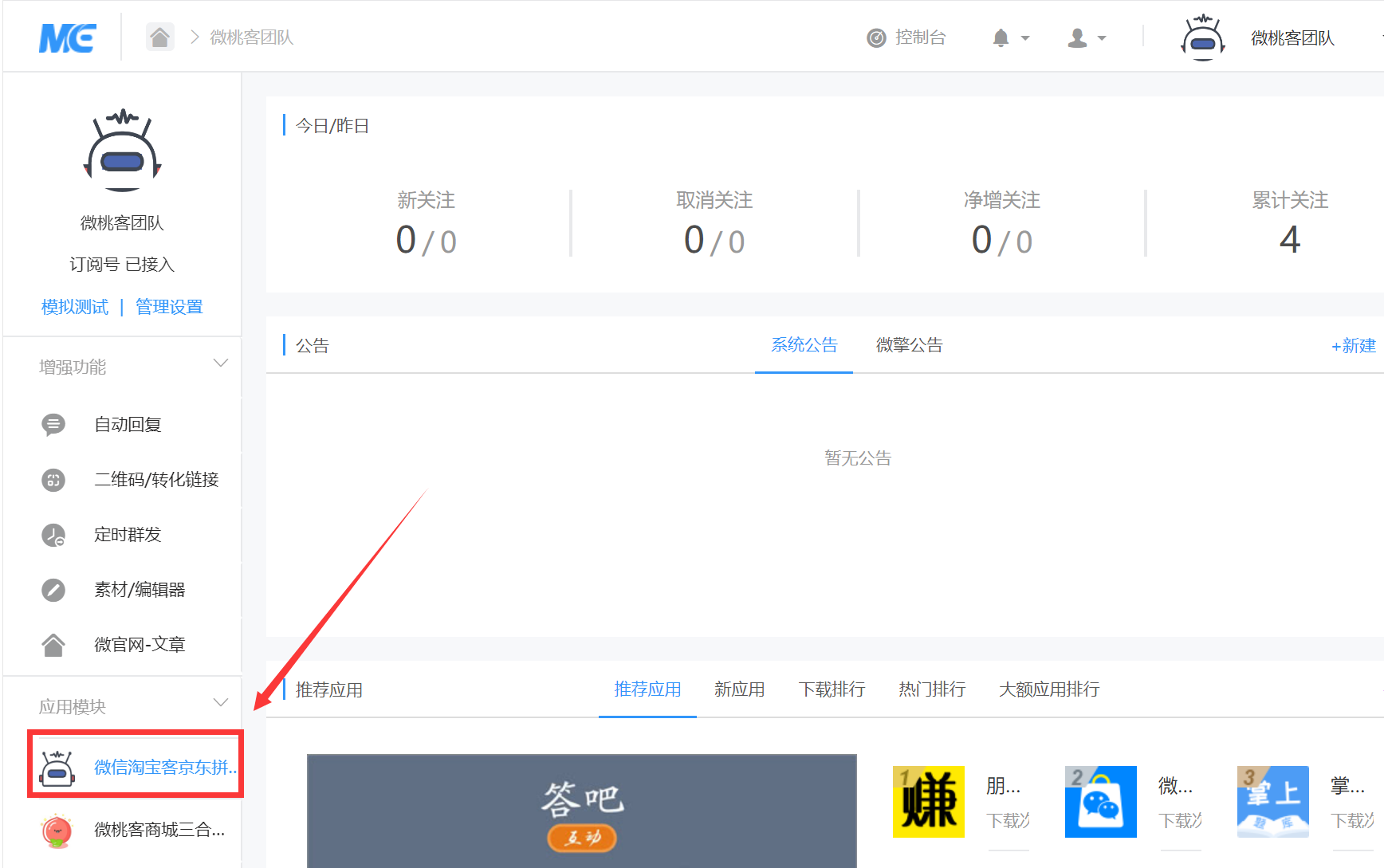Open the rank 1 yellow 赚 app icon
This screenshot has width=1384, height=868.
(x=929, y=802)
